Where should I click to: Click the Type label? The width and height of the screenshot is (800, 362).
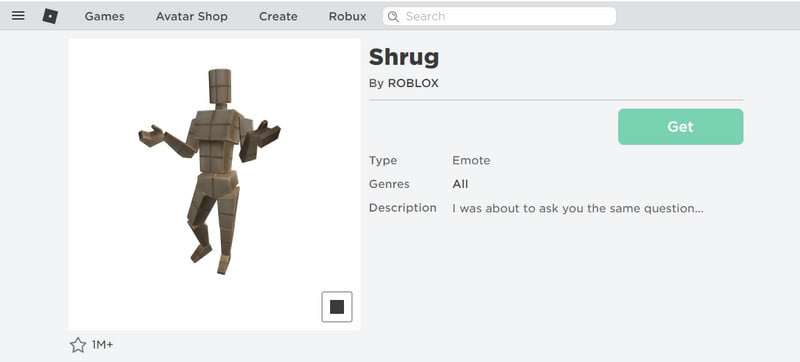pos(383,161)
